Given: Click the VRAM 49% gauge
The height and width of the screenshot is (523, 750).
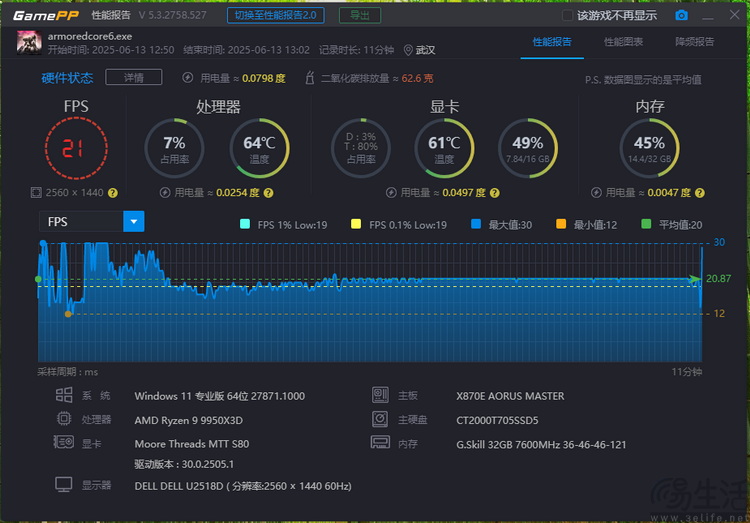Looking at the screenshot, I should point(528,148).
